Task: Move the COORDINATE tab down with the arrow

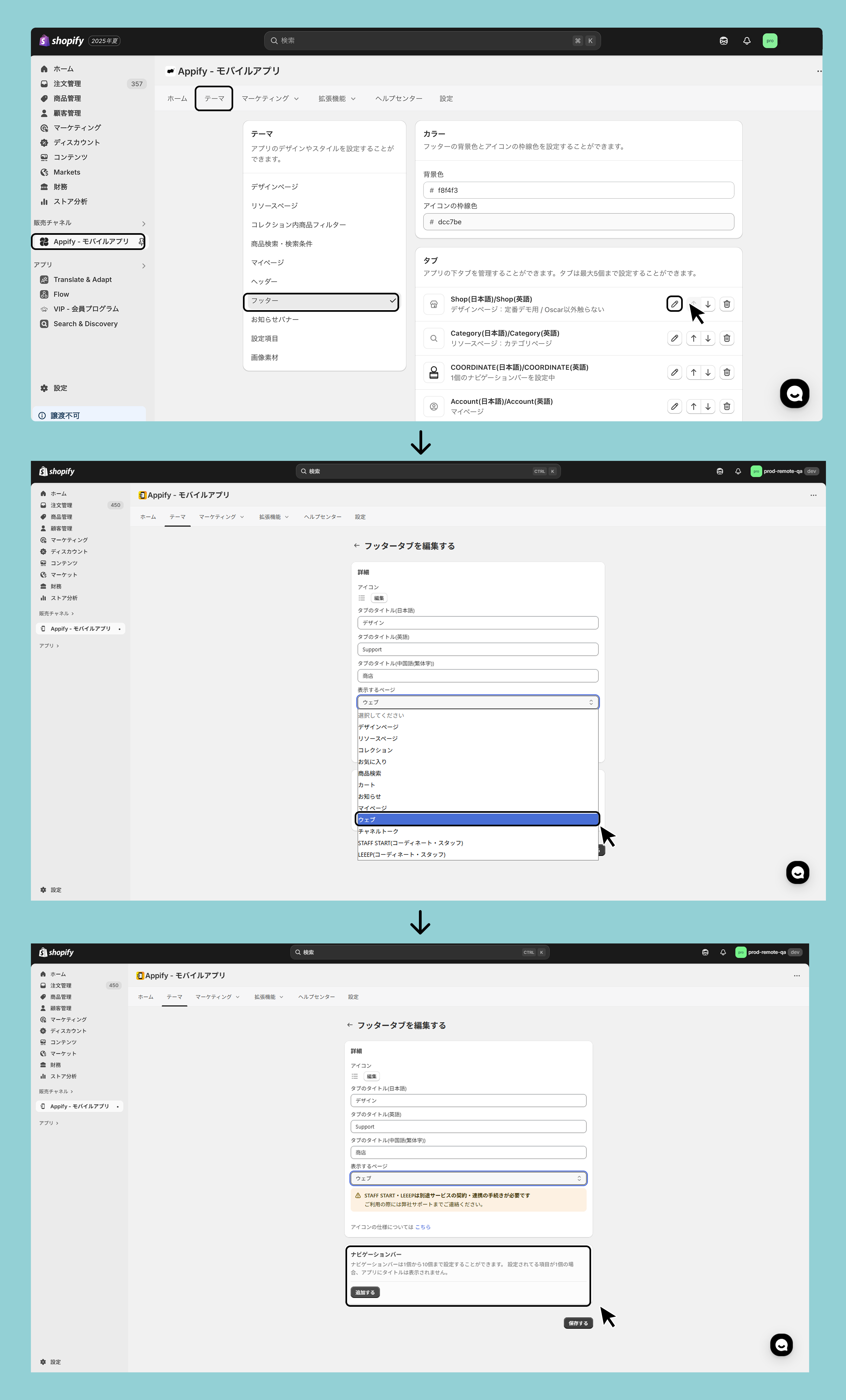Action: coord(708,373)
